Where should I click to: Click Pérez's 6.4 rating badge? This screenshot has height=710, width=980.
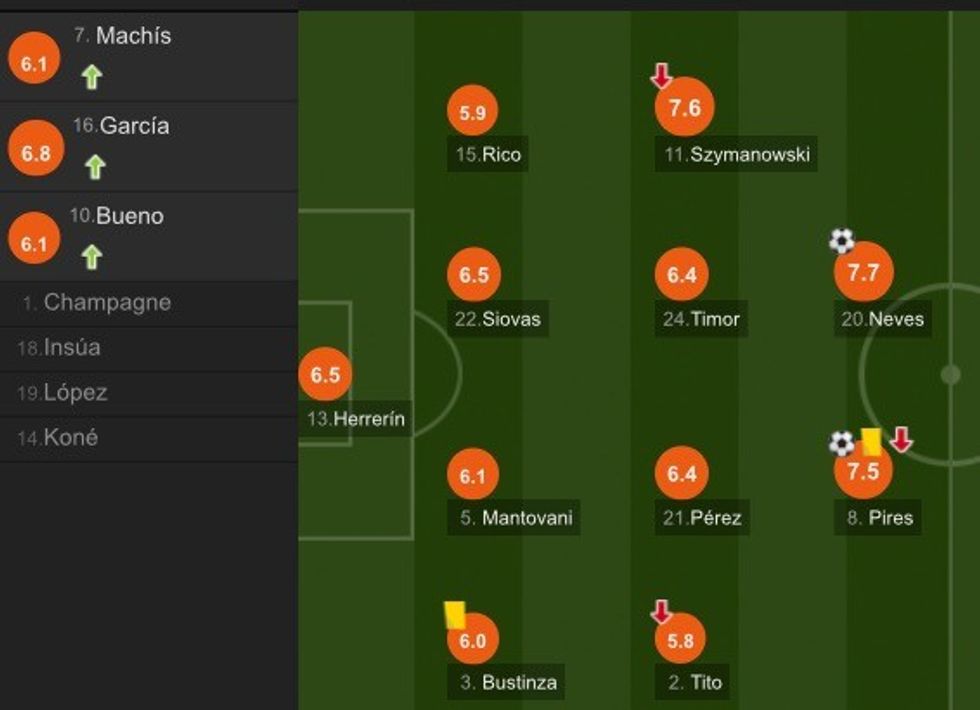pos(681,474)
